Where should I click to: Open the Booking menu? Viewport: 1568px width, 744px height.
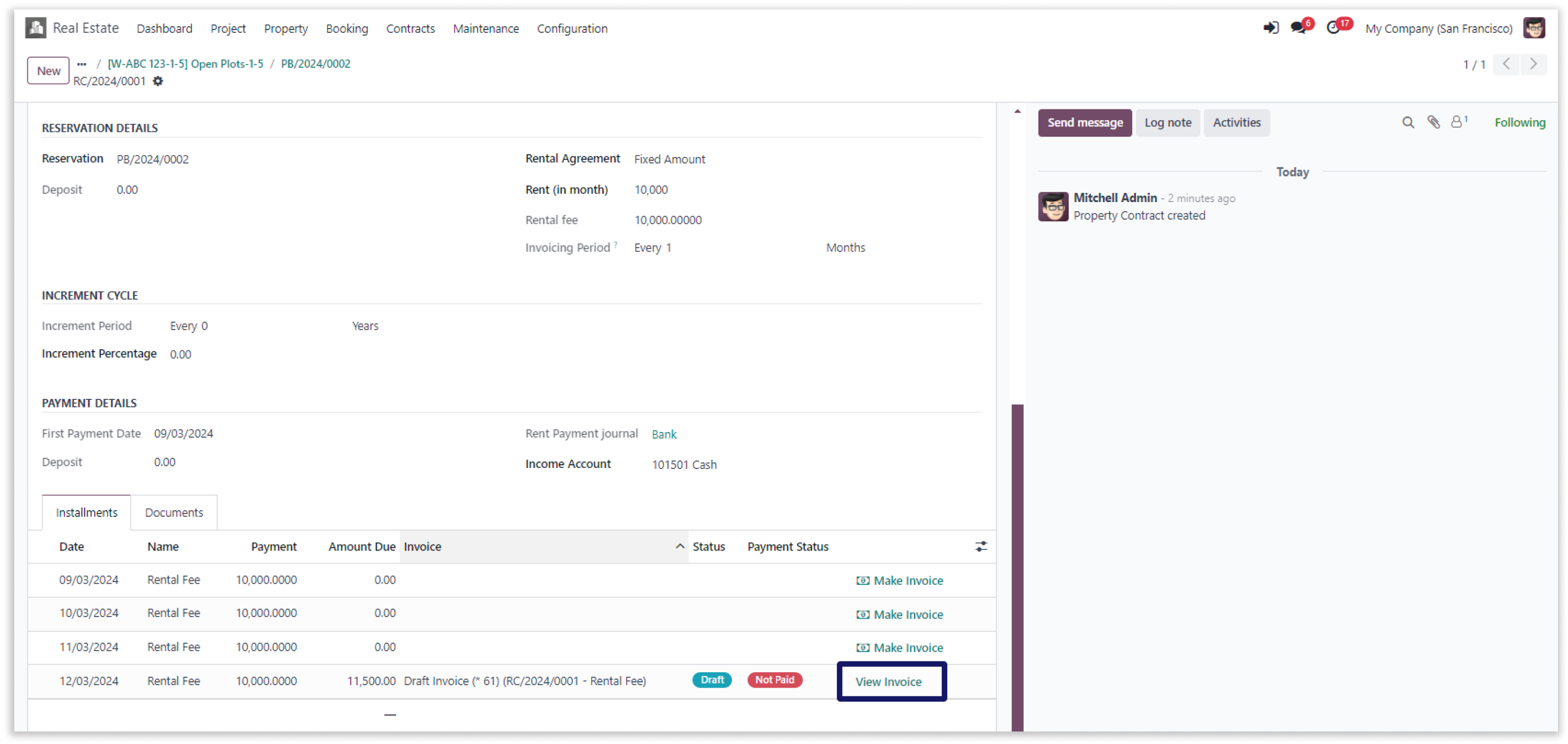point(347,28)
